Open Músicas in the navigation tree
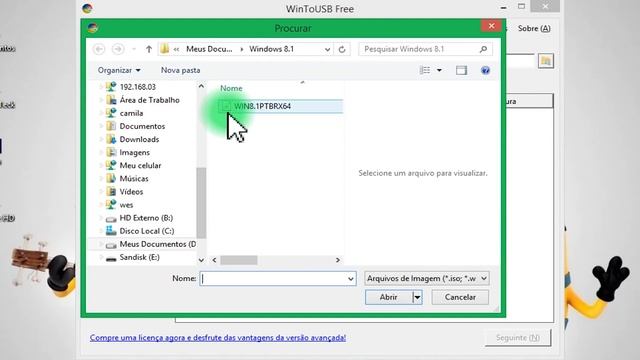640x360 pixels. [x=133, y=178]
